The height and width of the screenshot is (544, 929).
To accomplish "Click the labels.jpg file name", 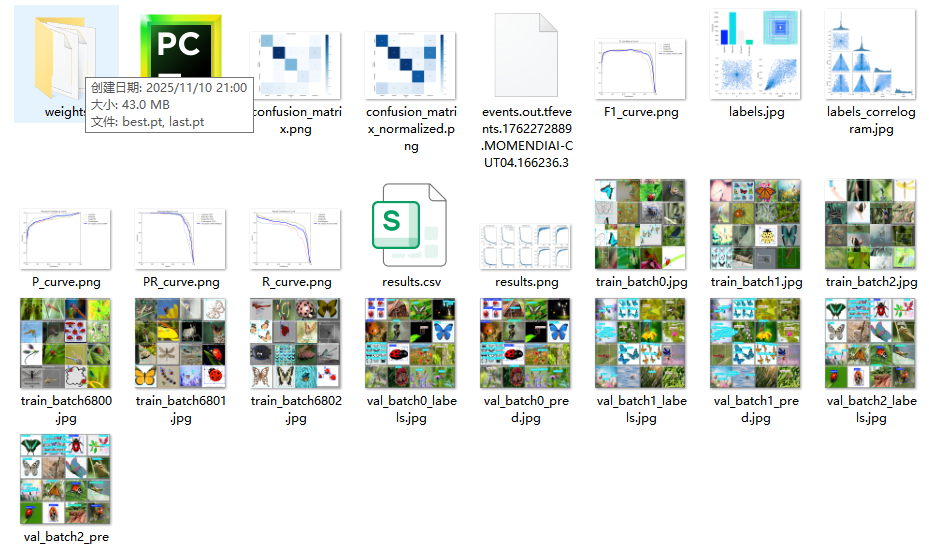I will click(756, 112).
